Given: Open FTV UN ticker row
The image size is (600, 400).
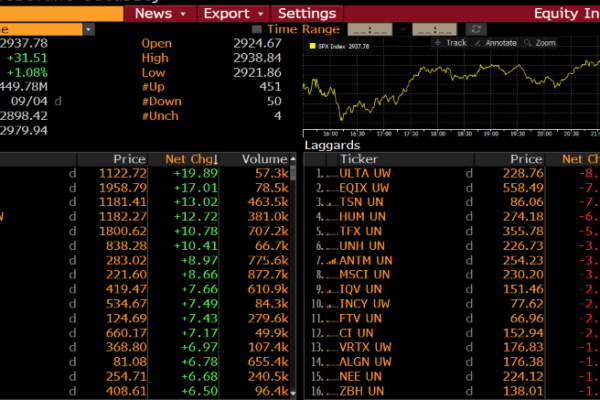Looking at the screenshot, I should tap(360, 318).
